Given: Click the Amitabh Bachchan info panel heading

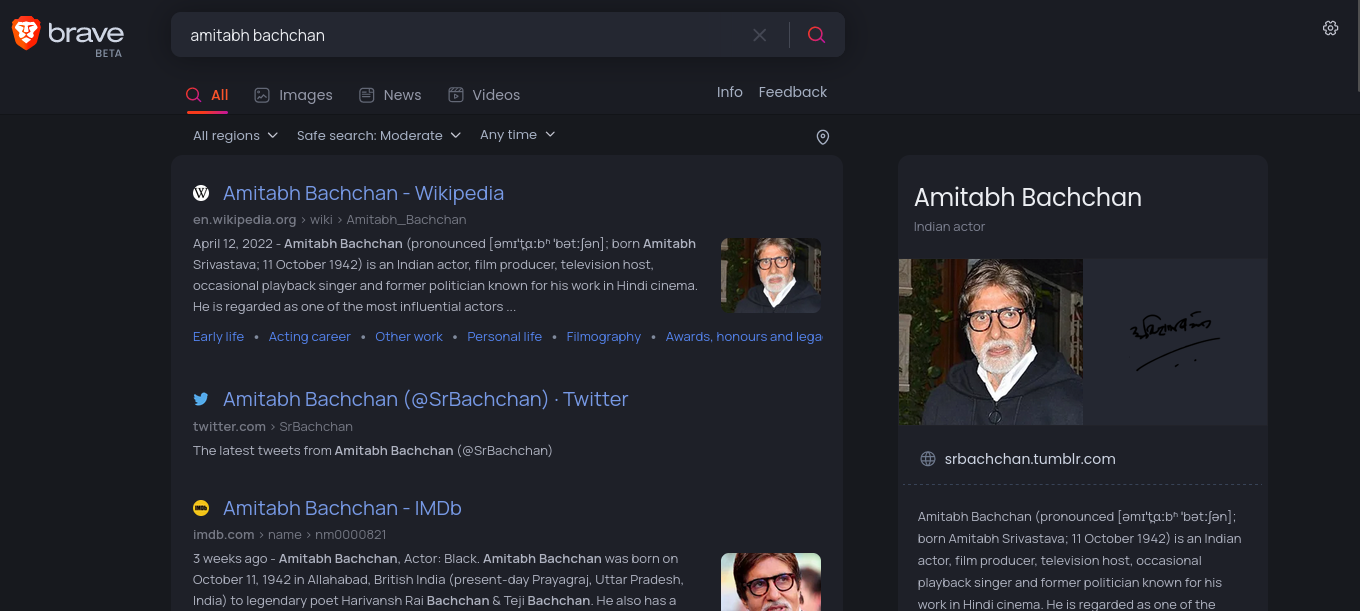Looking at the screenshot, I should pos(1028,197).
